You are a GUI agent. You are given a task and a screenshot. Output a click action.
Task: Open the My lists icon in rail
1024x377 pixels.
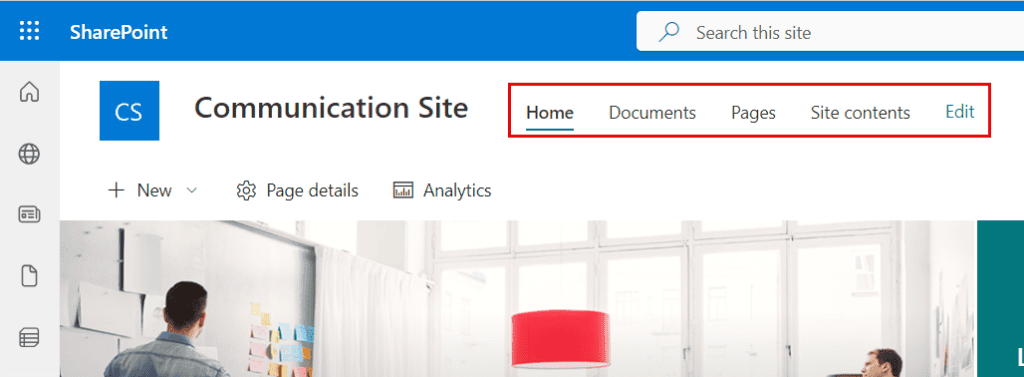click(29, 337)
